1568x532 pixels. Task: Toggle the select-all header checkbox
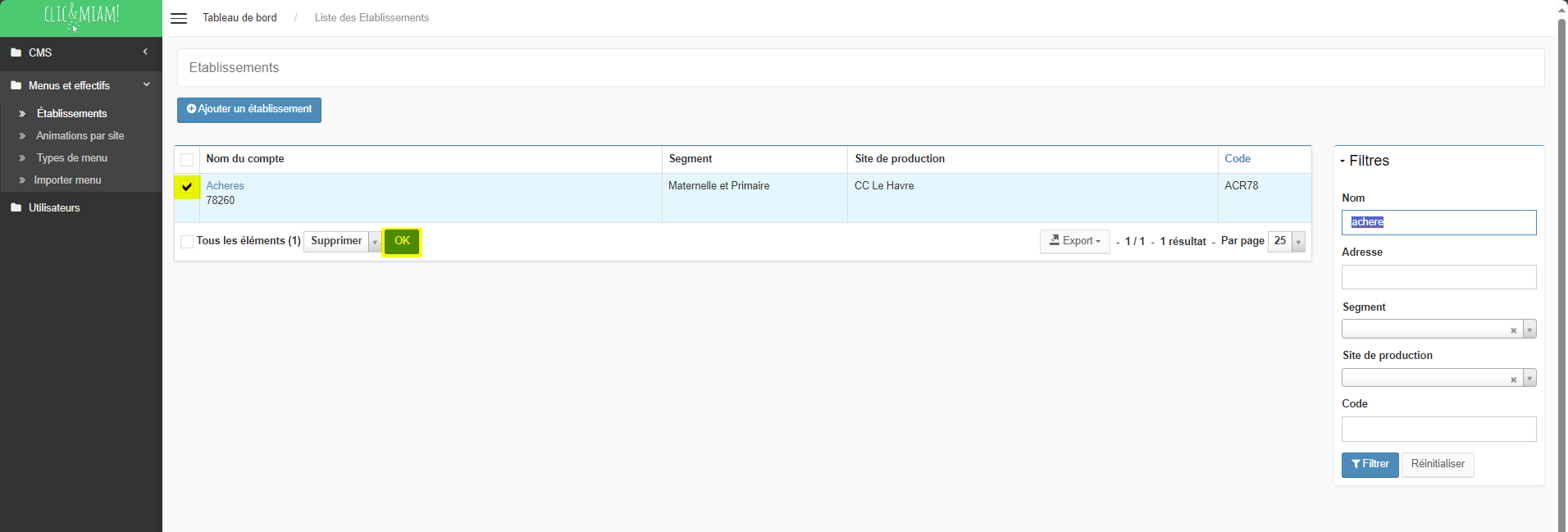pyautogui.click(x=187, y=160)
